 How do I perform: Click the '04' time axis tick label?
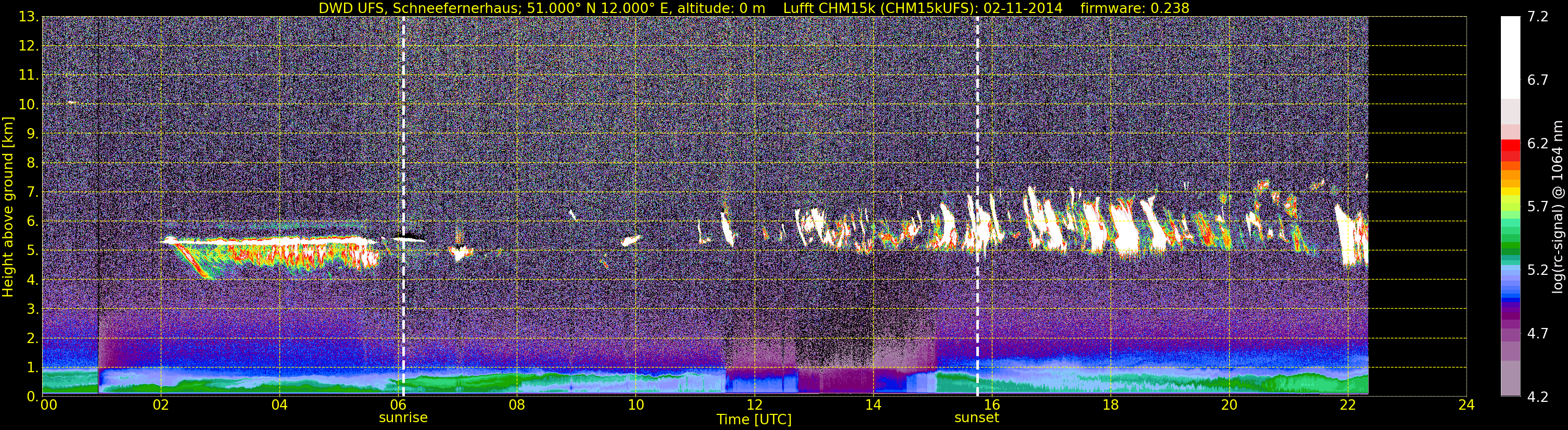(279, 405)
